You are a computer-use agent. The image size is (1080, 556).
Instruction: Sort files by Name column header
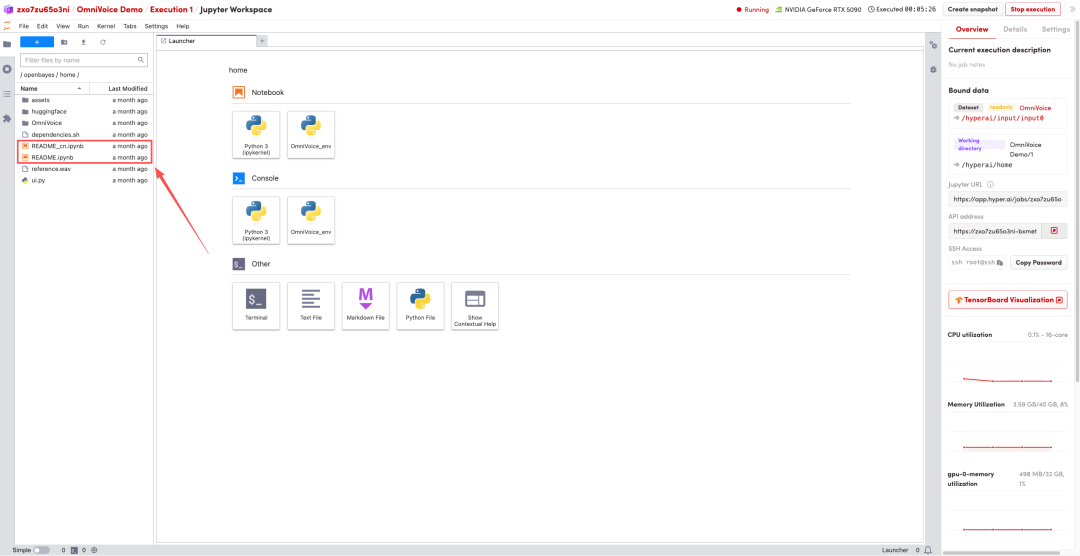coord(52,88)
